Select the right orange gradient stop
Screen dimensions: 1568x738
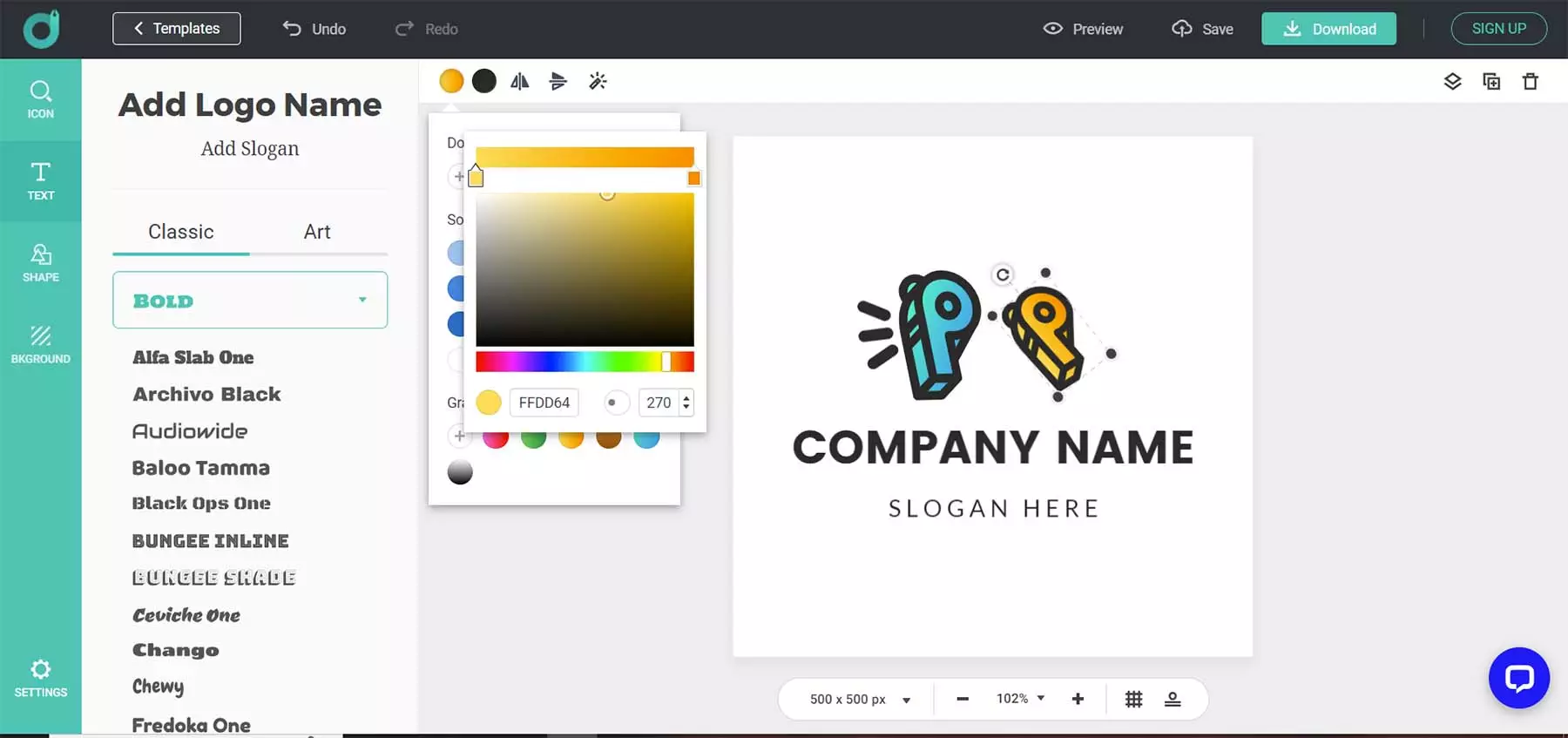693,178
